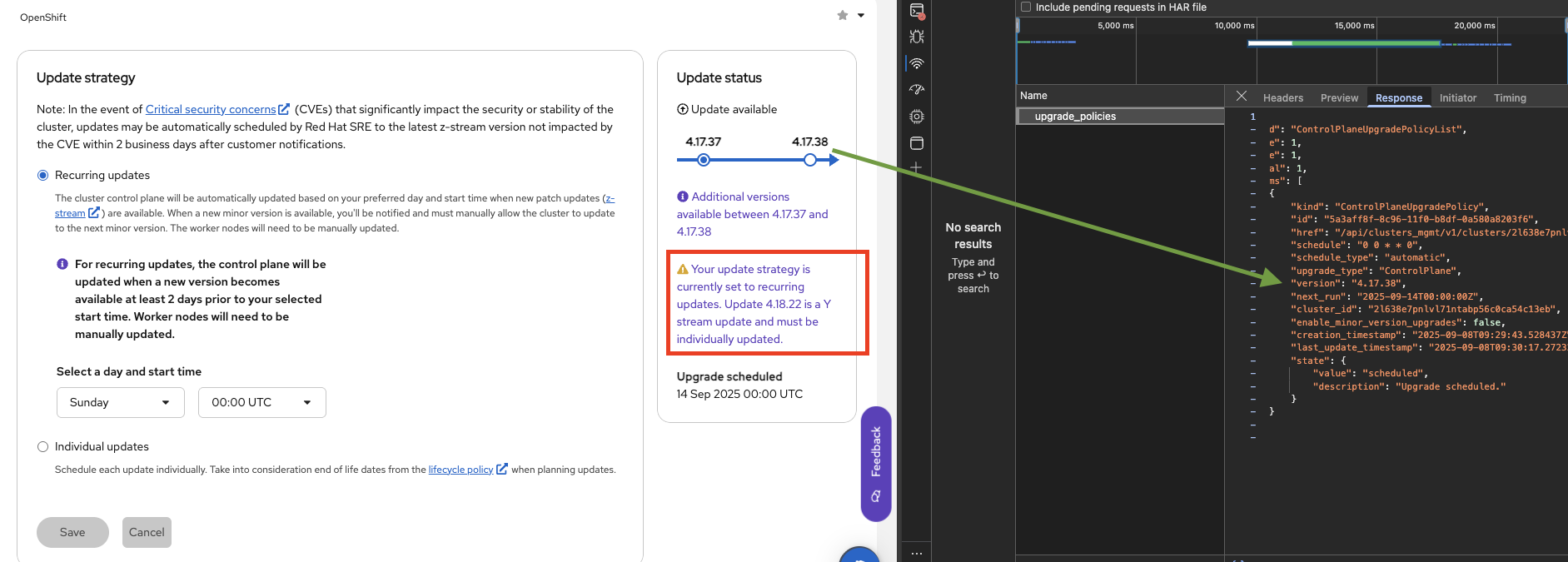Image resolution: width=1568 pixels, height=562 pixels.
Task: Enable Include pending requests in HAR file
Action: point(1026,7)
